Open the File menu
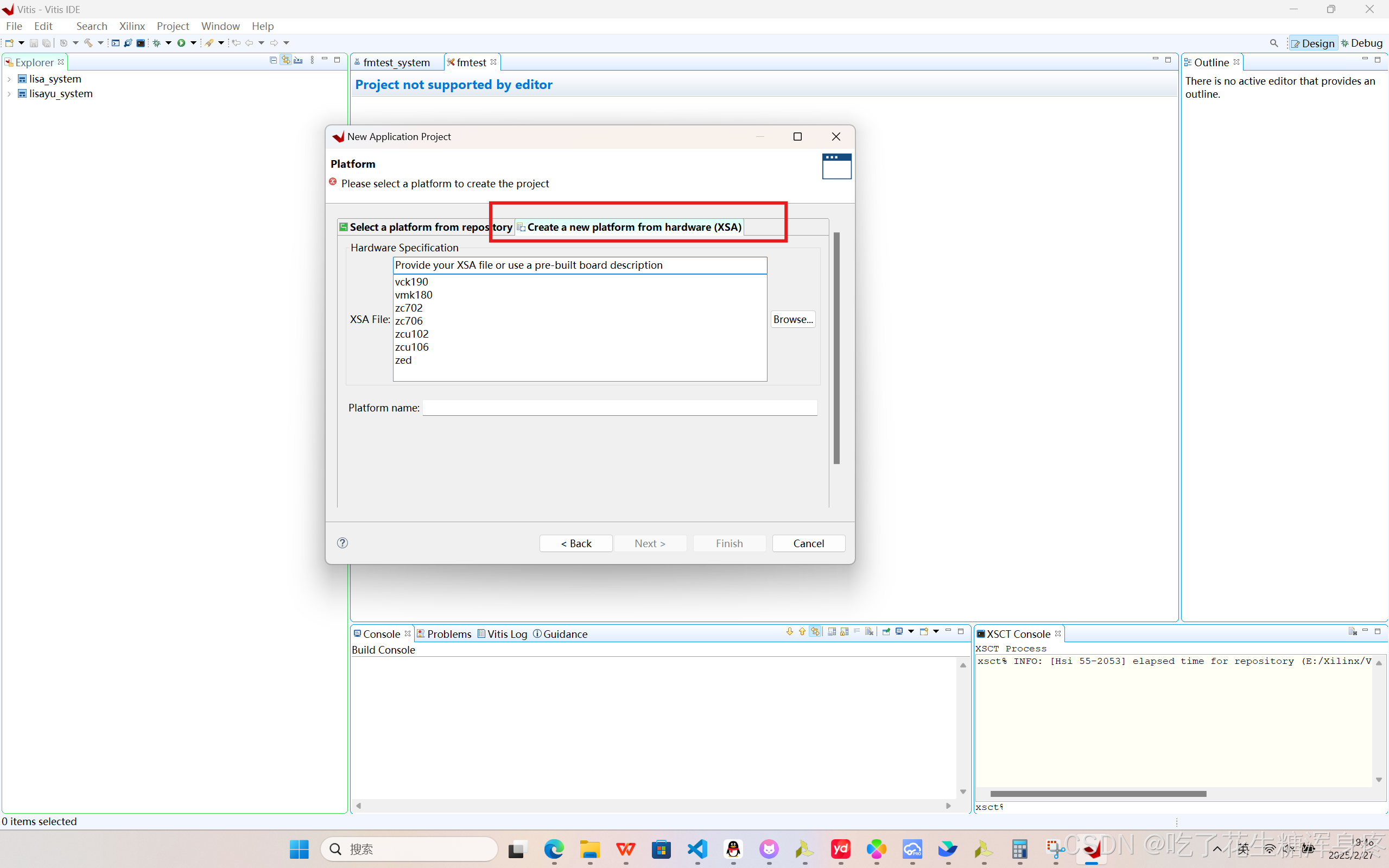The width and height of the screenshot is (1389, 868). (14, 26)
